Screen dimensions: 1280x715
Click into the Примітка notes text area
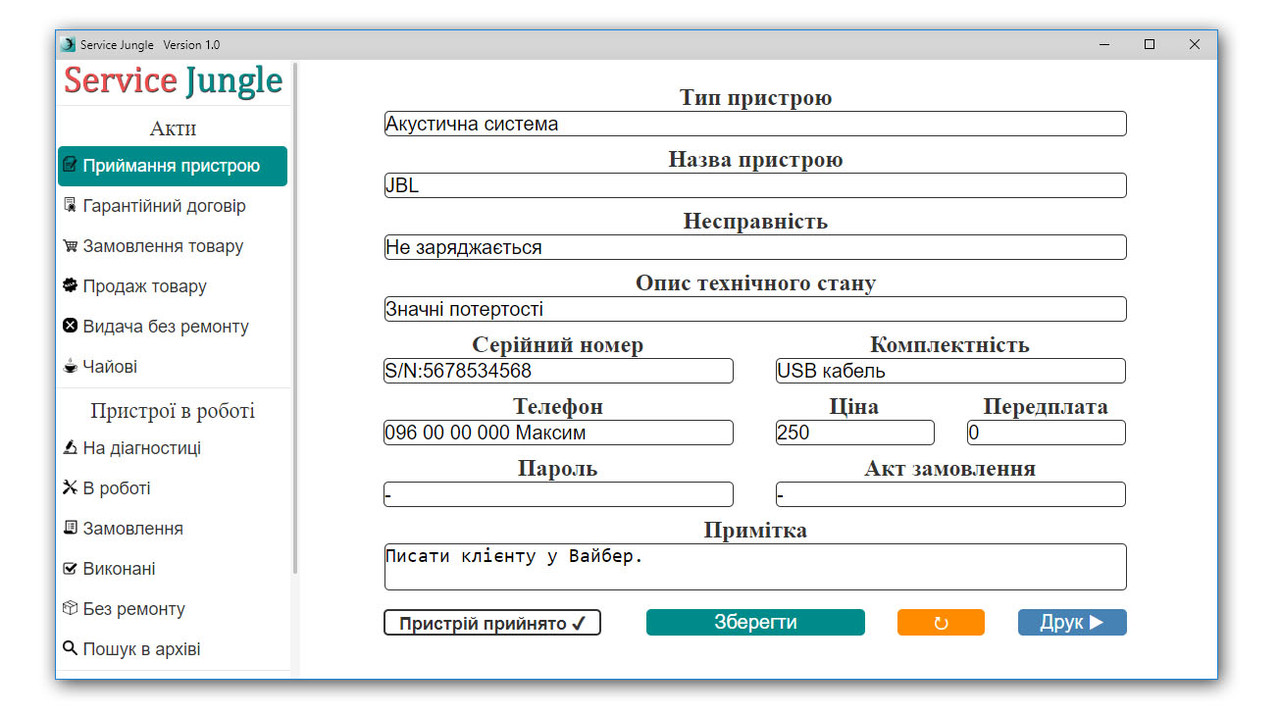[755, 567]
